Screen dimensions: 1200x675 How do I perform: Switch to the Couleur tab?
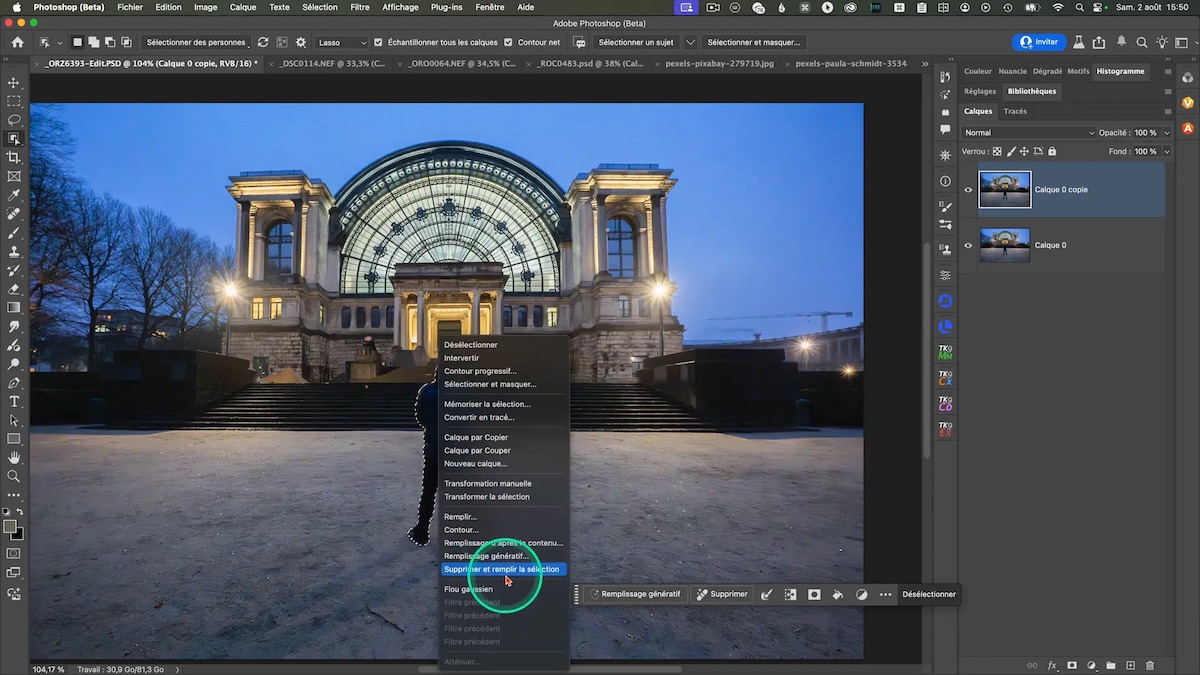pos(978,72)
